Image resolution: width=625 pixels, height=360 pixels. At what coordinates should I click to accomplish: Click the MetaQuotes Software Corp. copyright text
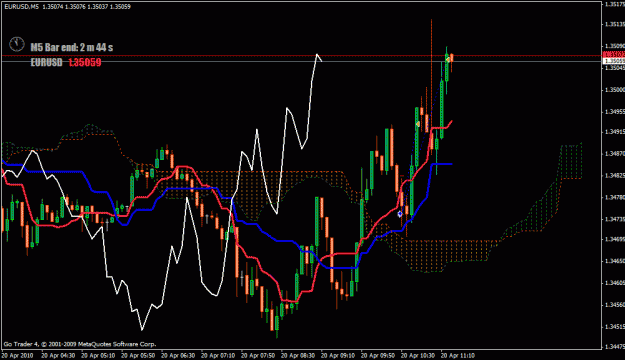tap(80, 344)
